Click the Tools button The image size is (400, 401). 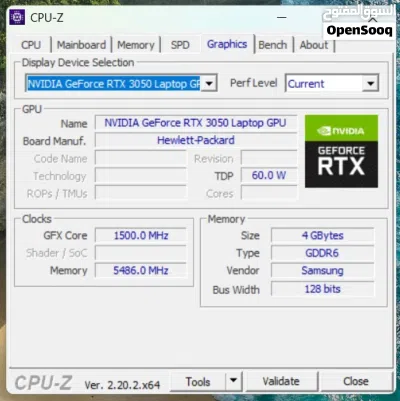click(198, 382)
